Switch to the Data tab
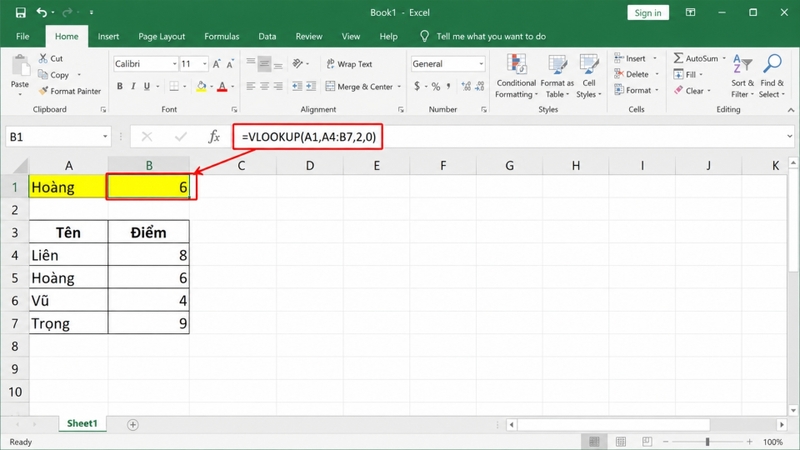Viewport: 800px width, 450px height. [267, 37]
